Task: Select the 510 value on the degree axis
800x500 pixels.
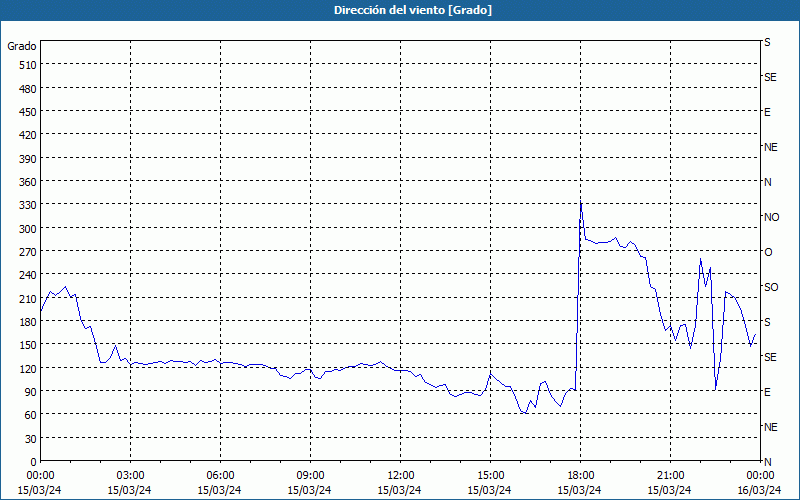Action: pyautogui.click(x=28, y=65)
